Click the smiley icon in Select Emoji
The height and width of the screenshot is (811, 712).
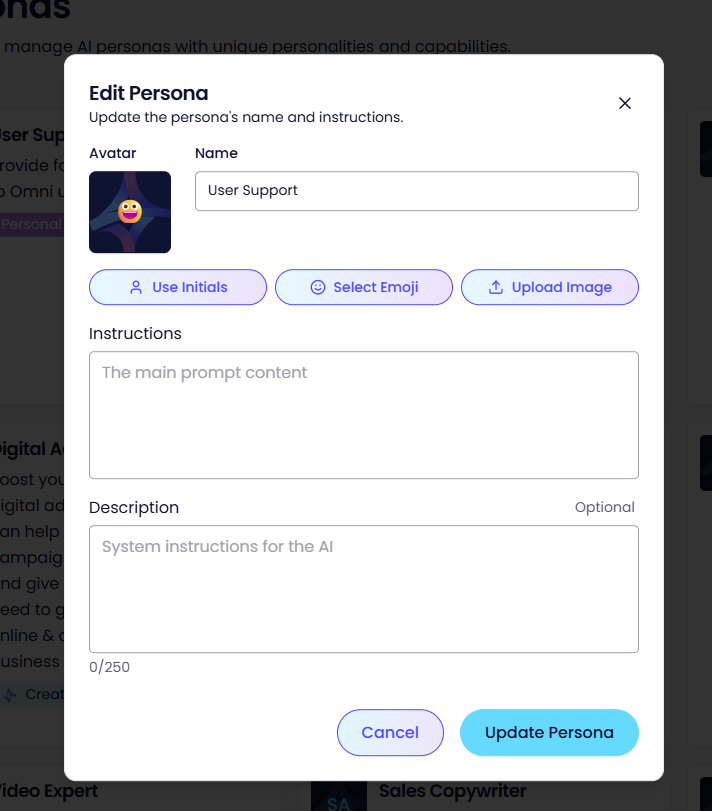click(318, 287)
